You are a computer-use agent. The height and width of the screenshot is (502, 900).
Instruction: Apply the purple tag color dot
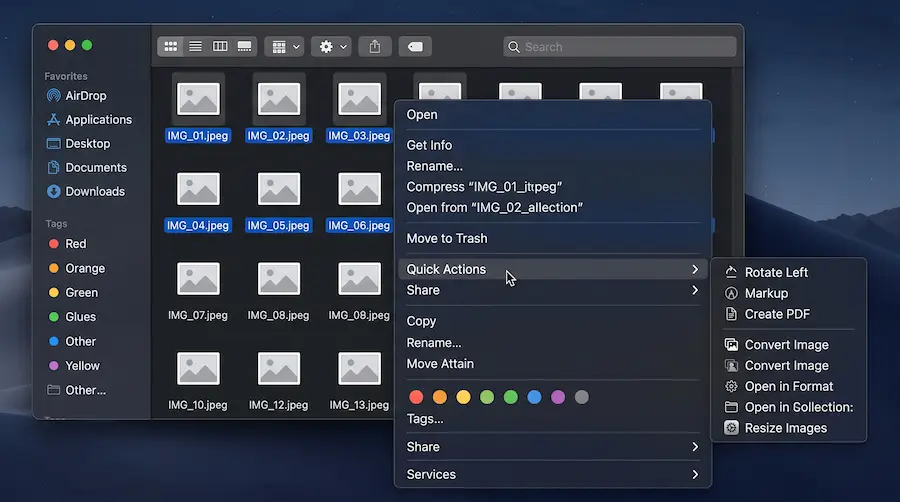pos(558,397)
